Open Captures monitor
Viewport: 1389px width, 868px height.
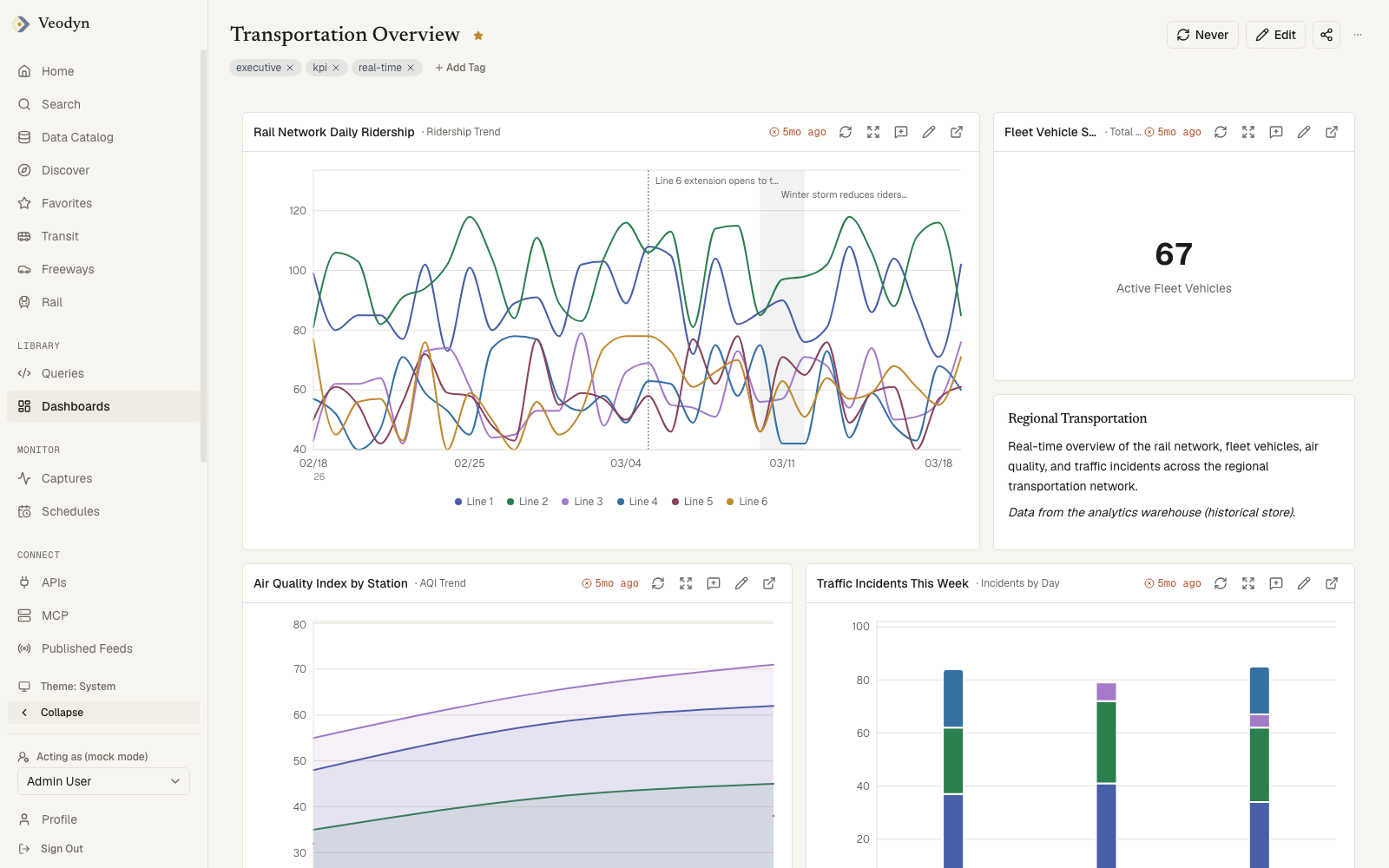(103, 478)
